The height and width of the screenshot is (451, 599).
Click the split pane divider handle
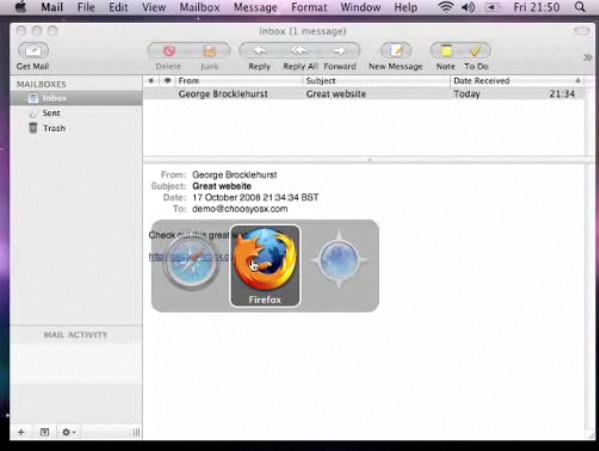pyautogui.click(x=369, y=160)
